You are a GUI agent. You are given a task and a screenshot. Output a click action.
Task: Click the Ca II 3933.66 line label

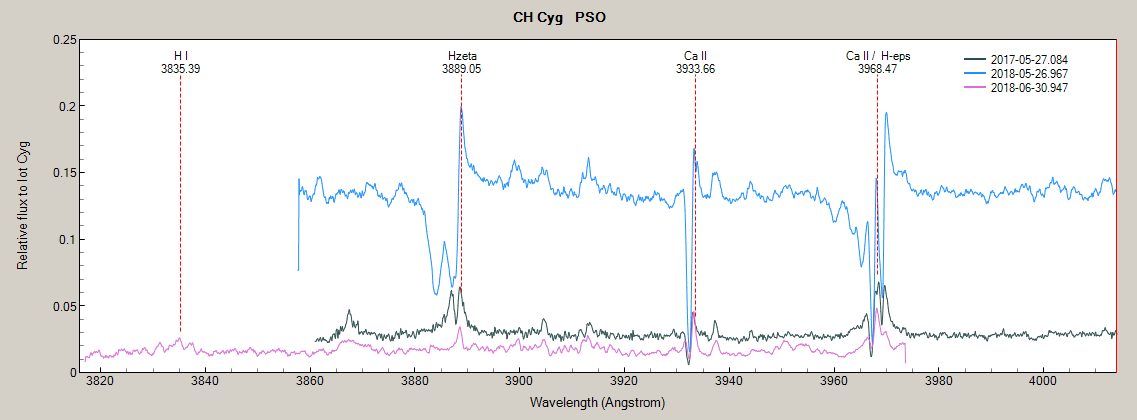(695, 63)
